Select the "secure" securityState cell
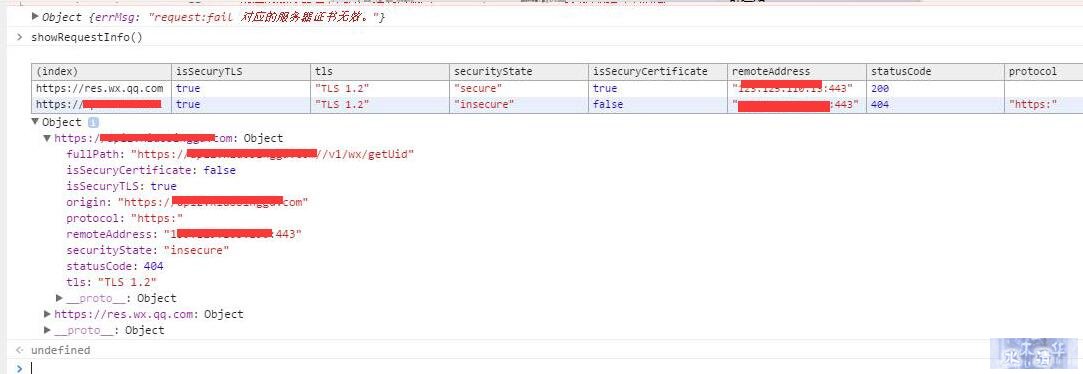1083x374 pixels. 519,88
